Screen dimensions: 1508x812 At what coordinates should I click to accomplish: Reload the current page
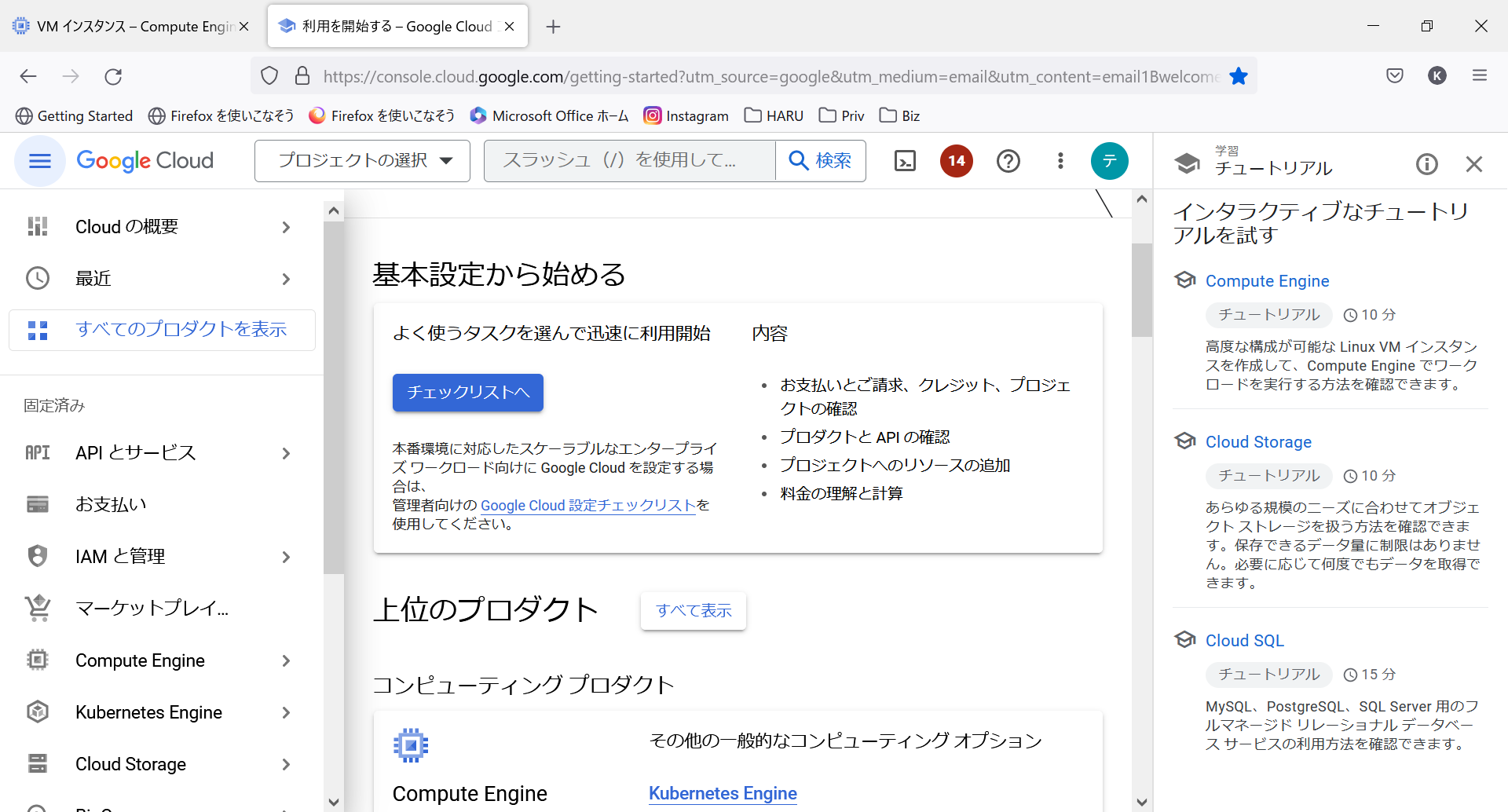tap(113, 76)
